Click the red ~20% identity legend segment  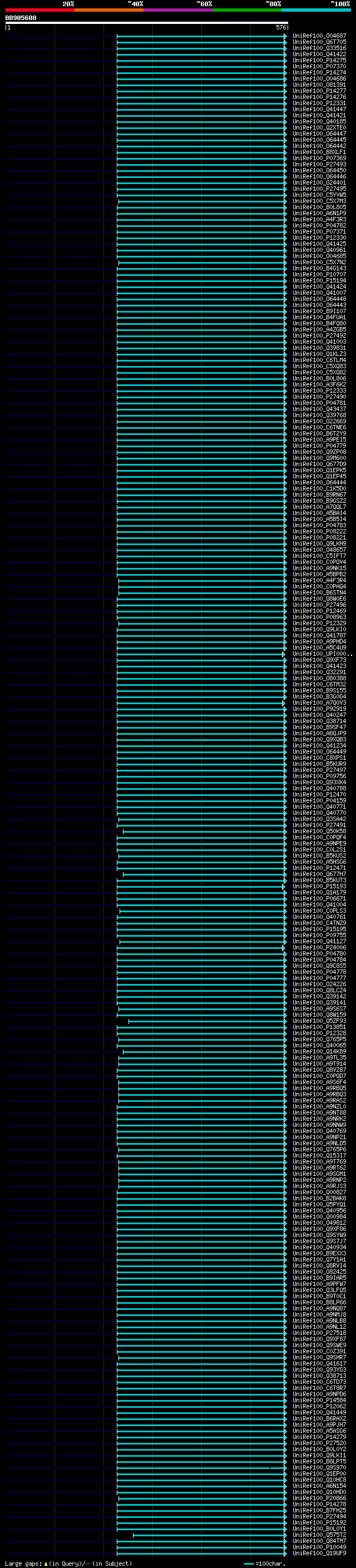pyautogui.click(x=40, y=10)
